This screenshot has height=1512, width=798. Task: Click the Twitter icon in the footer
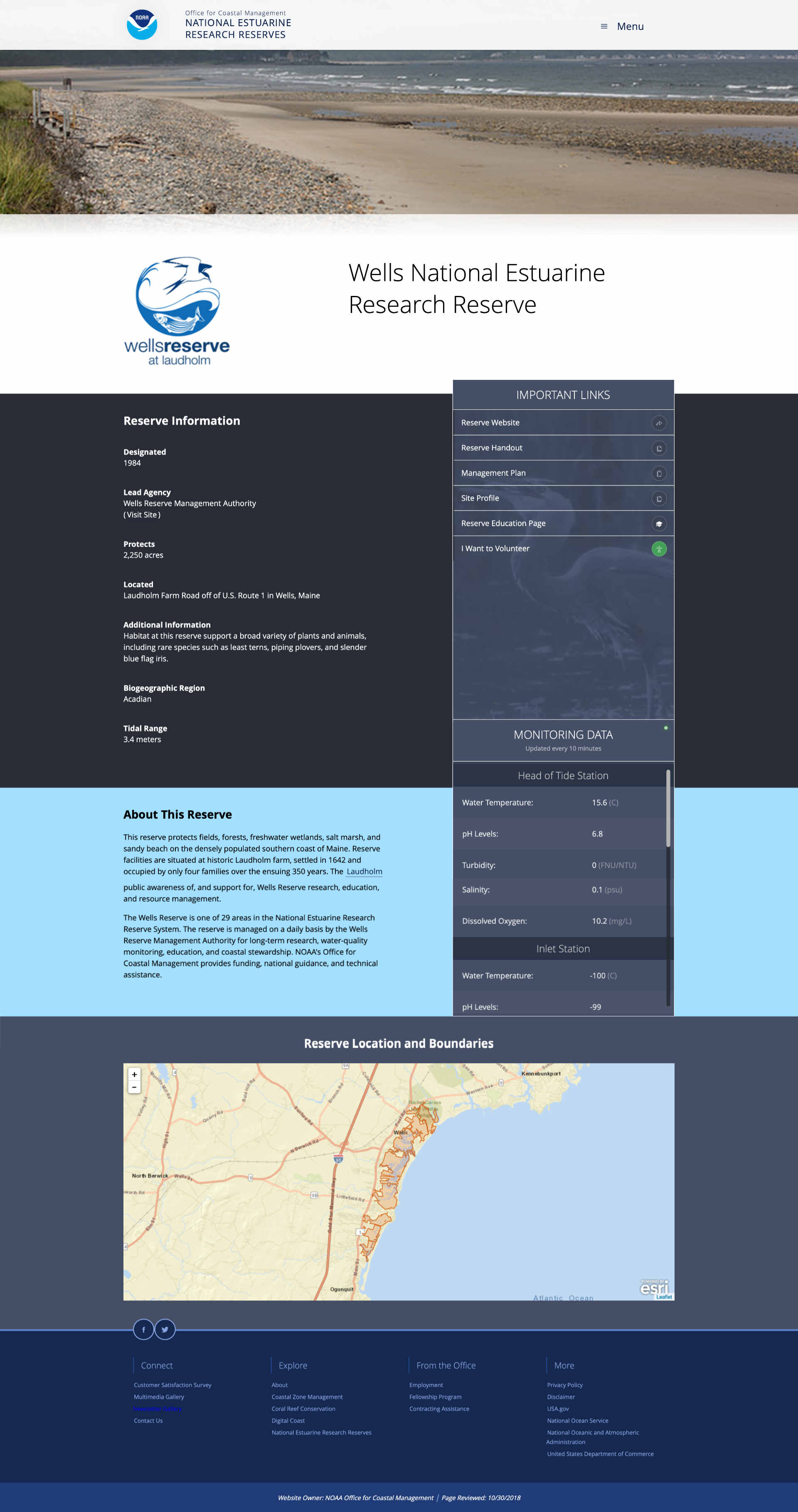pyautogui.click(x=165, y=1330)
